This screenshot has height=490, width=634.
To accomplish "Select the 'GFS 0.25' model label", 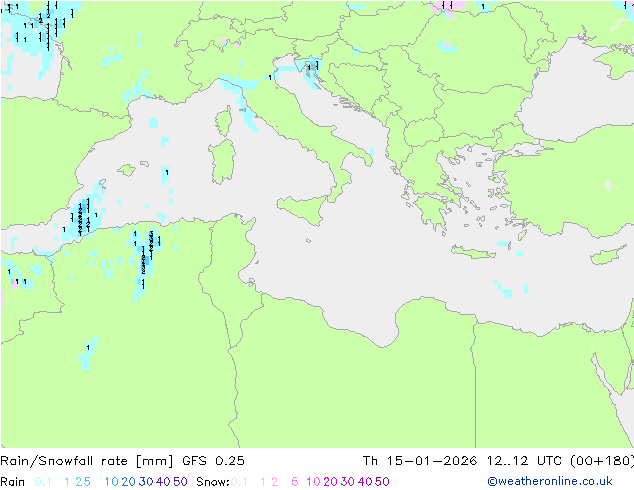I will (x=213, y=461).
